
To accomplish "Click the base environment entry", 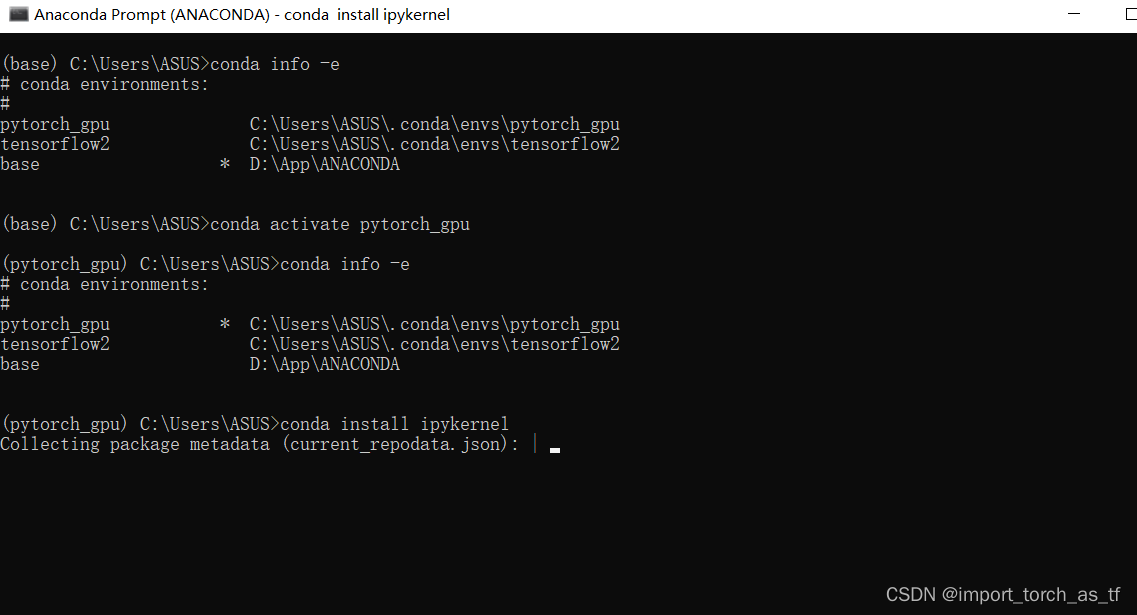I will click(x=20, y=163).
